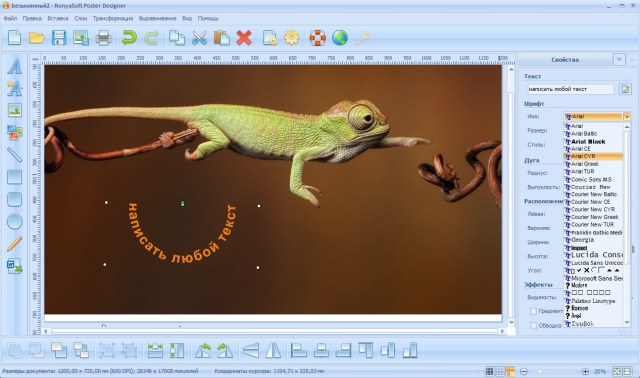Choose the rectangle shape tool
The height and width of the screenshot is (378, 640).
(14, 177)
